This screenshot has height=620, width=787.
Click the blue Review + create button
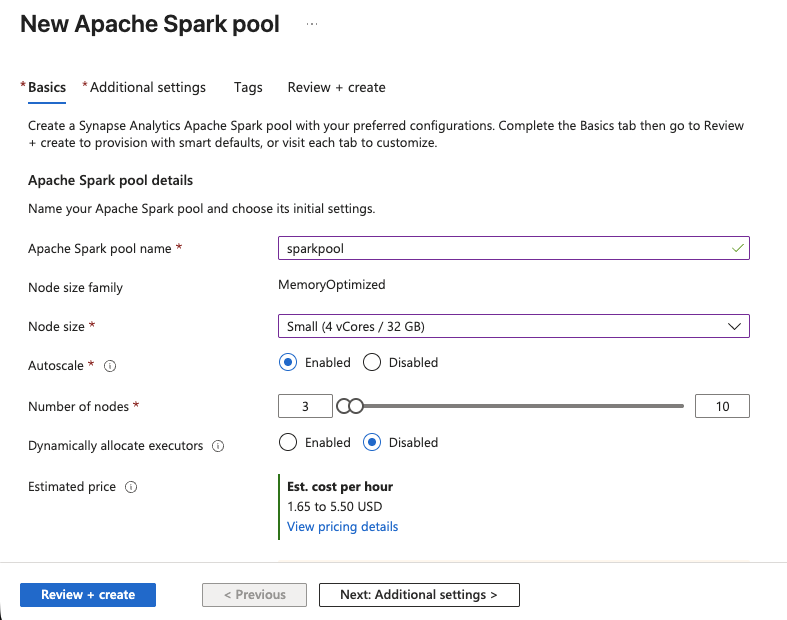pos(88,595)
